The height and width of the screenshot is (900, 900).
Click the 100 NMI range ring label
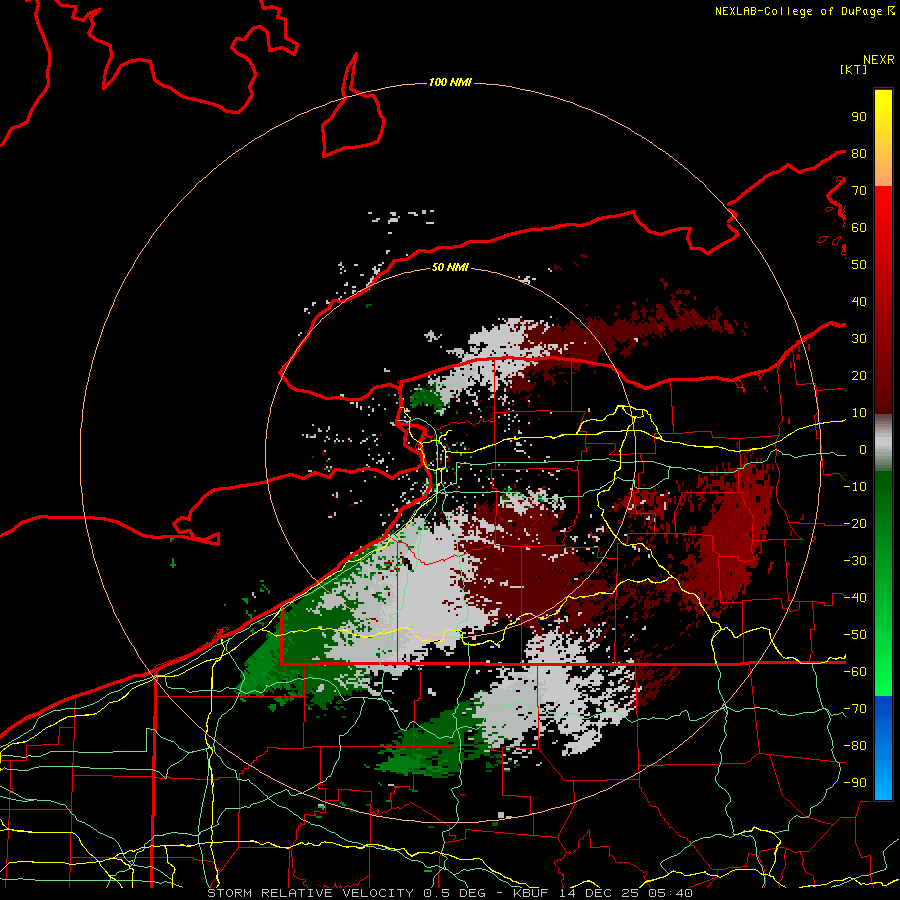[x=450, y=83]
